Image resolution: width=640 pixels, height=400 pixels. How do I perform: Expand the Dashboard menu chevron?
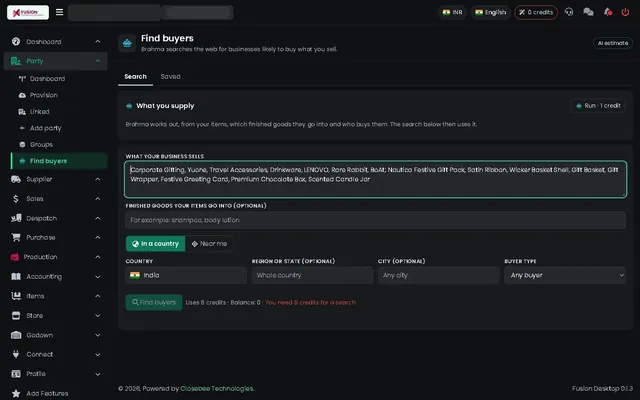click(x=98, y=42)
